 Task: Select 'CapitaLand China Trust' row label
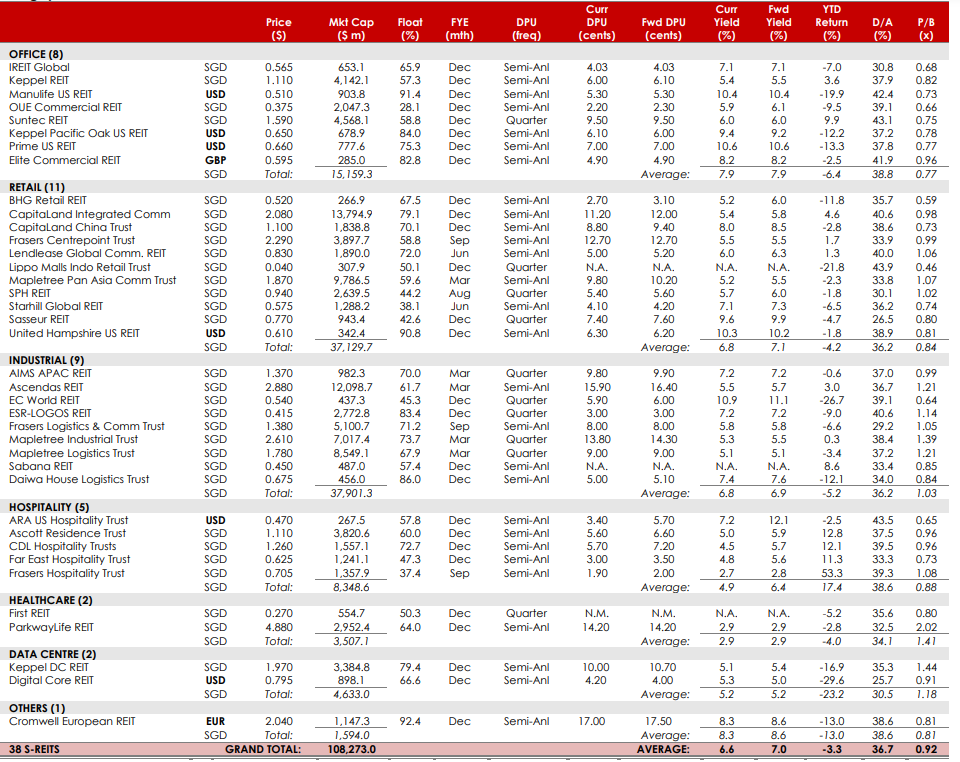click(70, 227)
